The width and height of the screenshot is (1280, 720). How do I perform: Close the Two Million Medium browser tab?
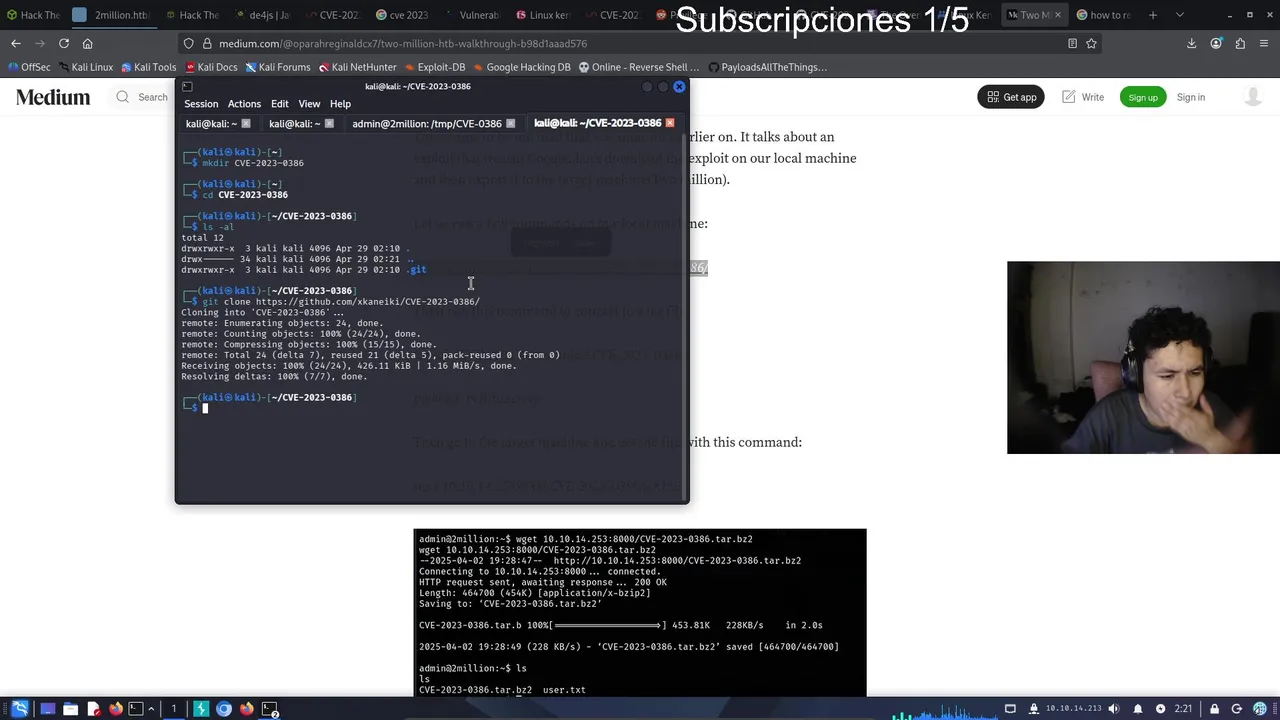point(1057,15)
